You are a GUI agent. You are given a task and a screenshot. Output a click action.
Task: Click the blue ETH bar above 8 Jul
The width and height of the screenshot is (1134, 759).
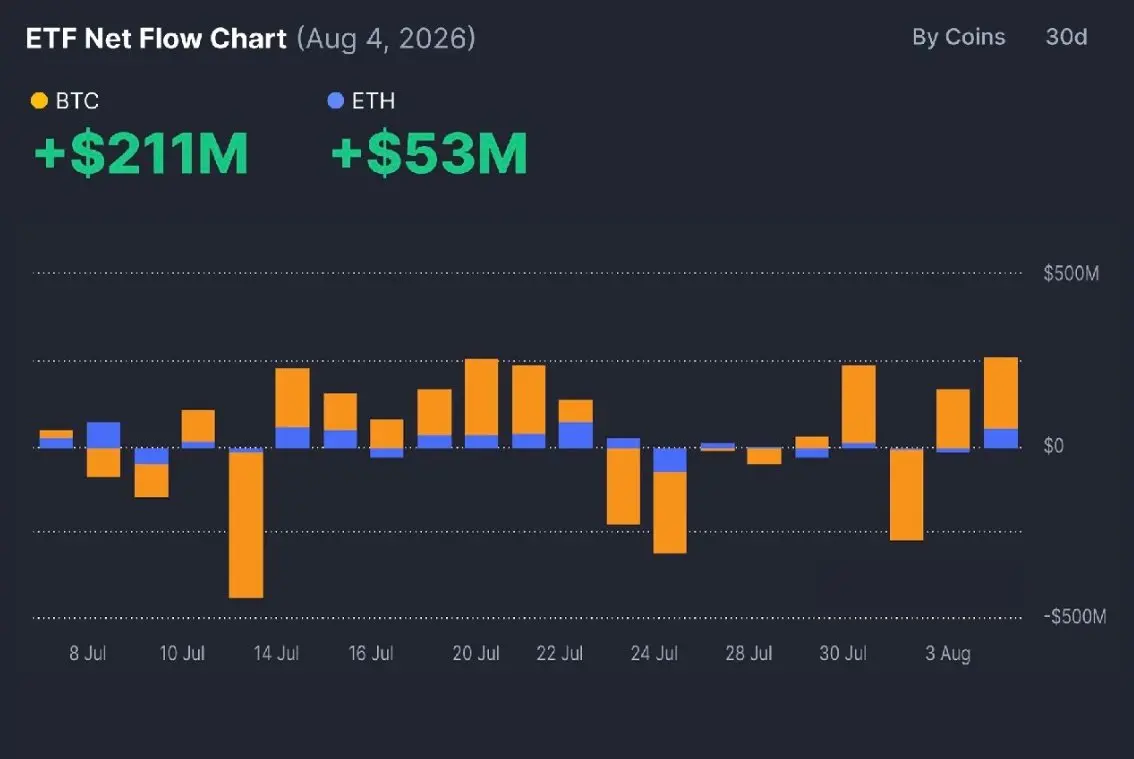[x=103, y=435]
